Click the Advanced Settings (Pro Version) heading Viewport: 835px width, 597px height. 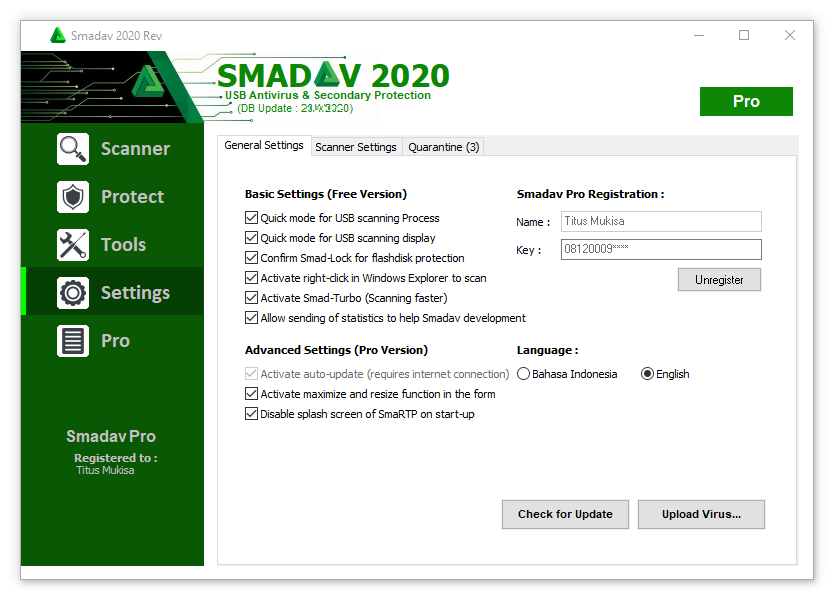(x=337, y=350)
